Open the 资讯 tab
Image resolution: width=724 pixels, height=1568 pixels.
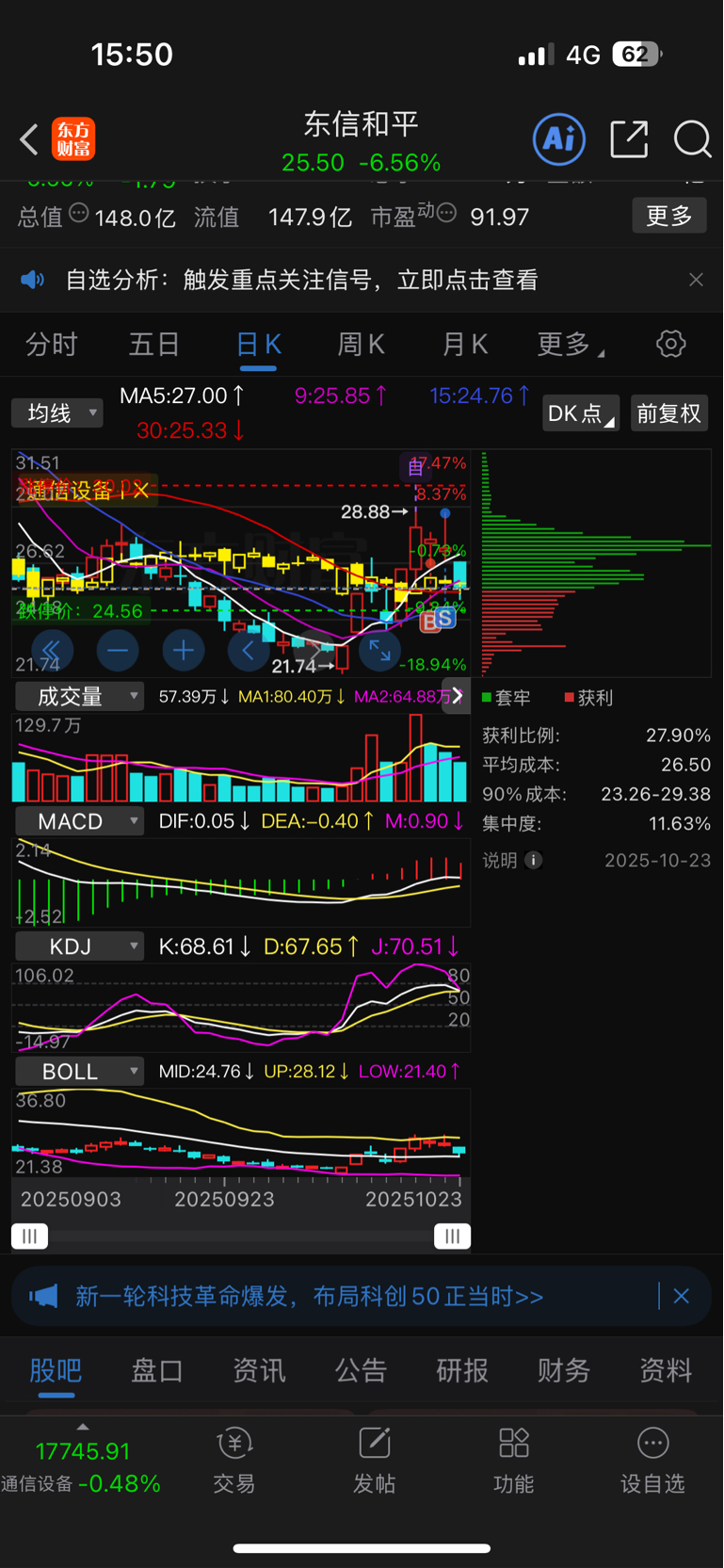[x=259, y=1370]
